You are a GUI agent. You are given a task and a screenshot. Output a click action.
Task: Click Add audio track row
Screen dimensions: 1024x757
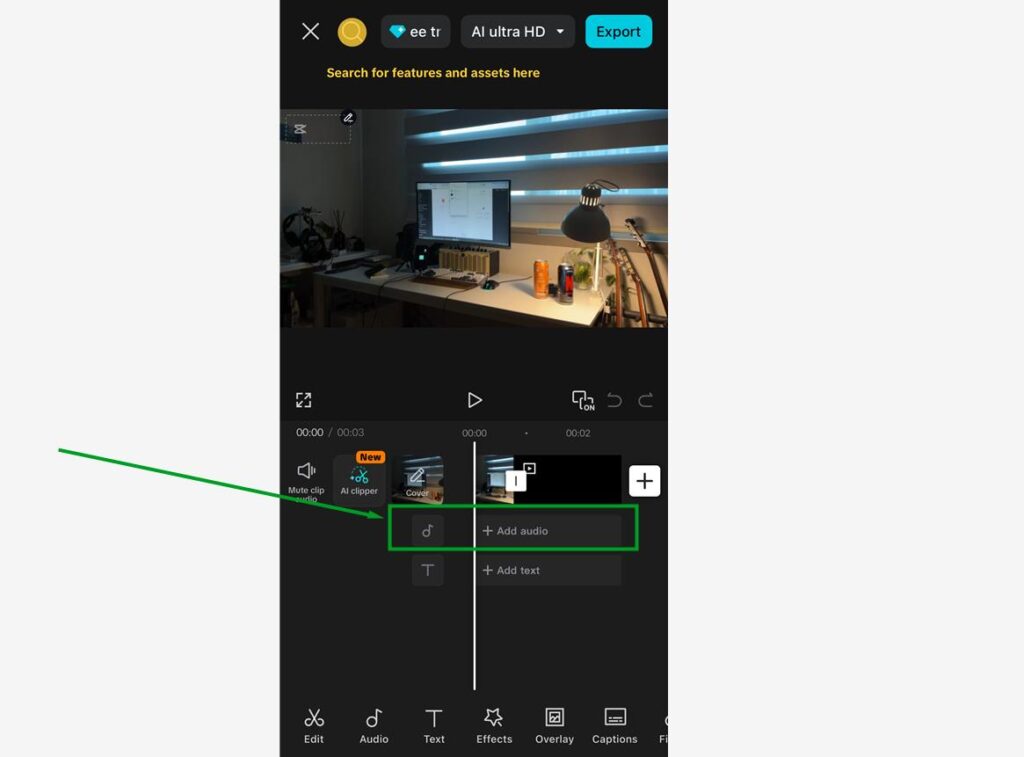coord(548,531)
